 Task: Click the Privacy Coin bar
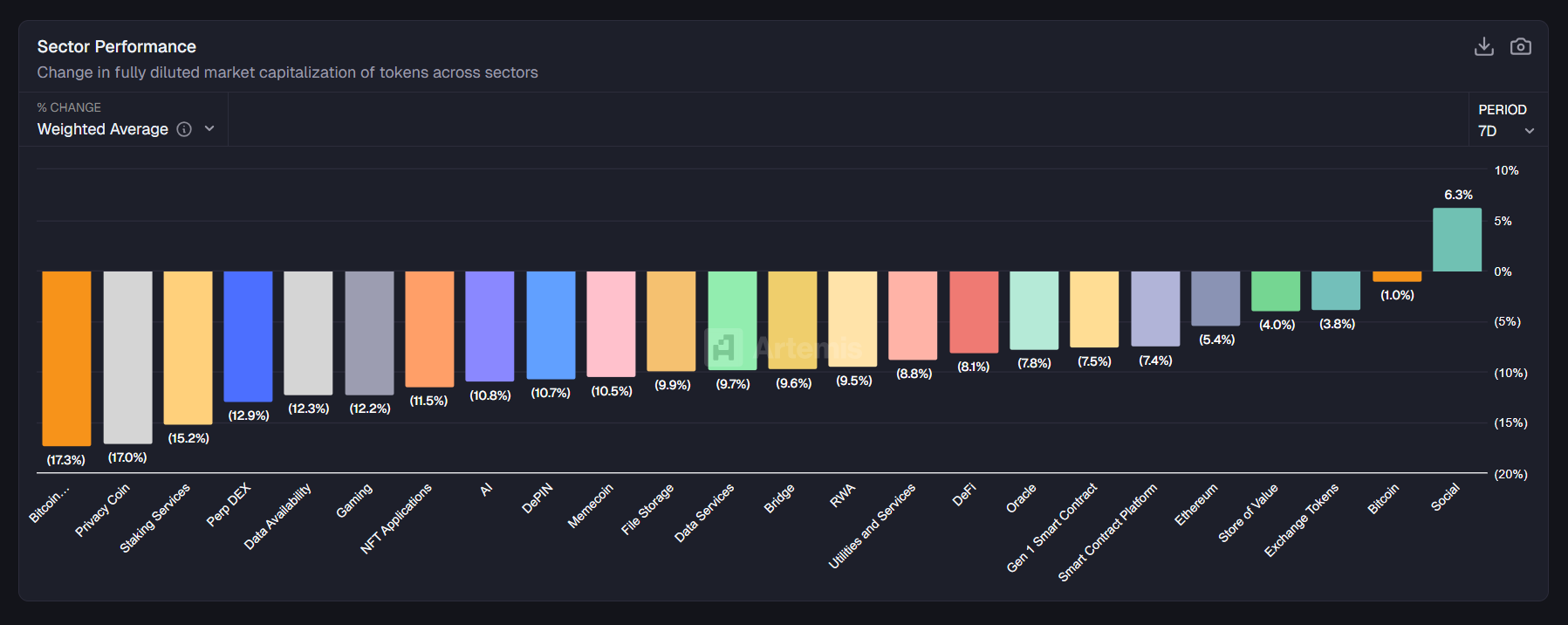point(127,357)
